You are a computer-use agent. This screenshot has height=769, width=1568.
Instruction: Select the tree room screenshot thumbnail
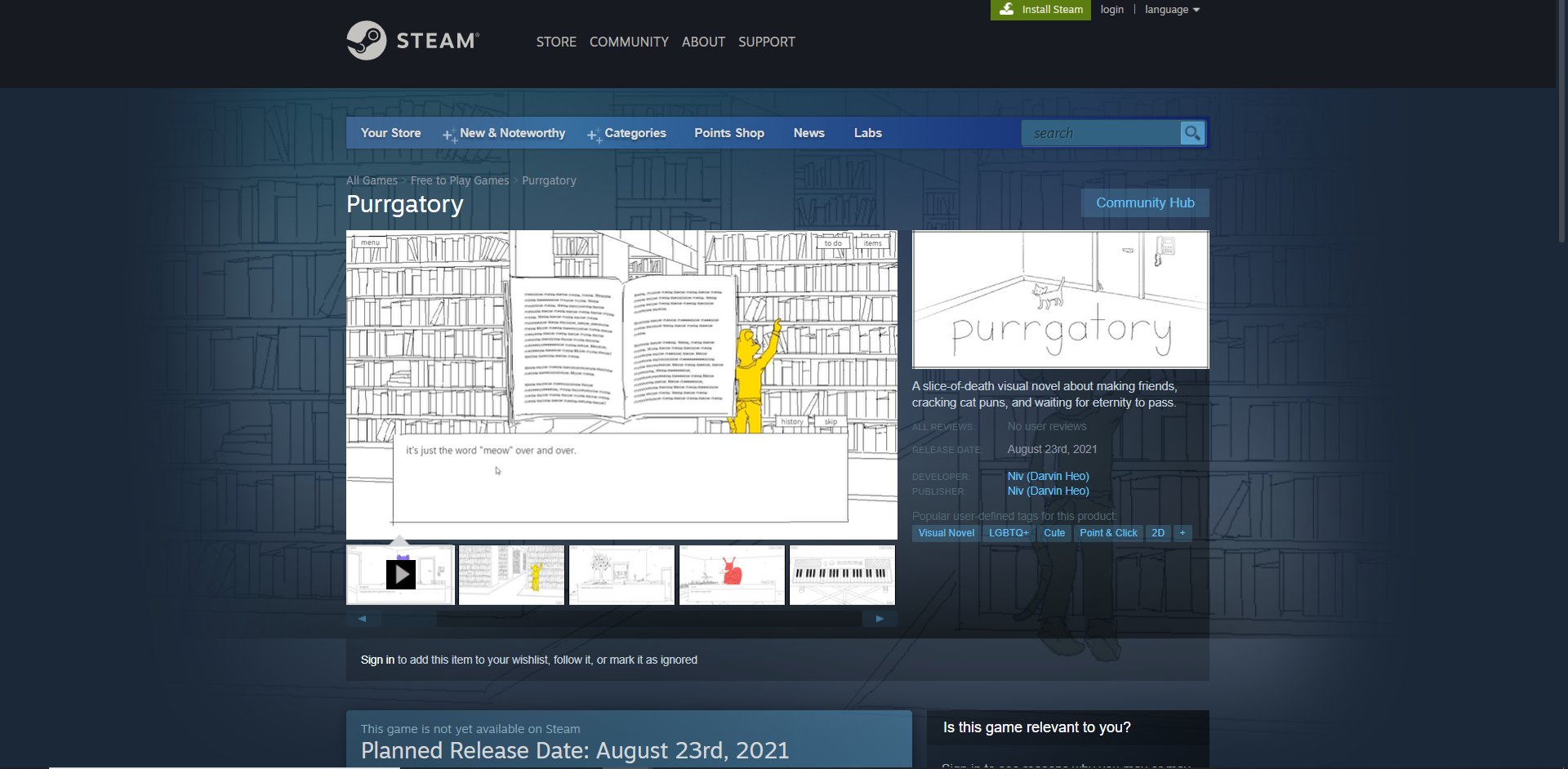pyautogui.click(x=621, y=575)
